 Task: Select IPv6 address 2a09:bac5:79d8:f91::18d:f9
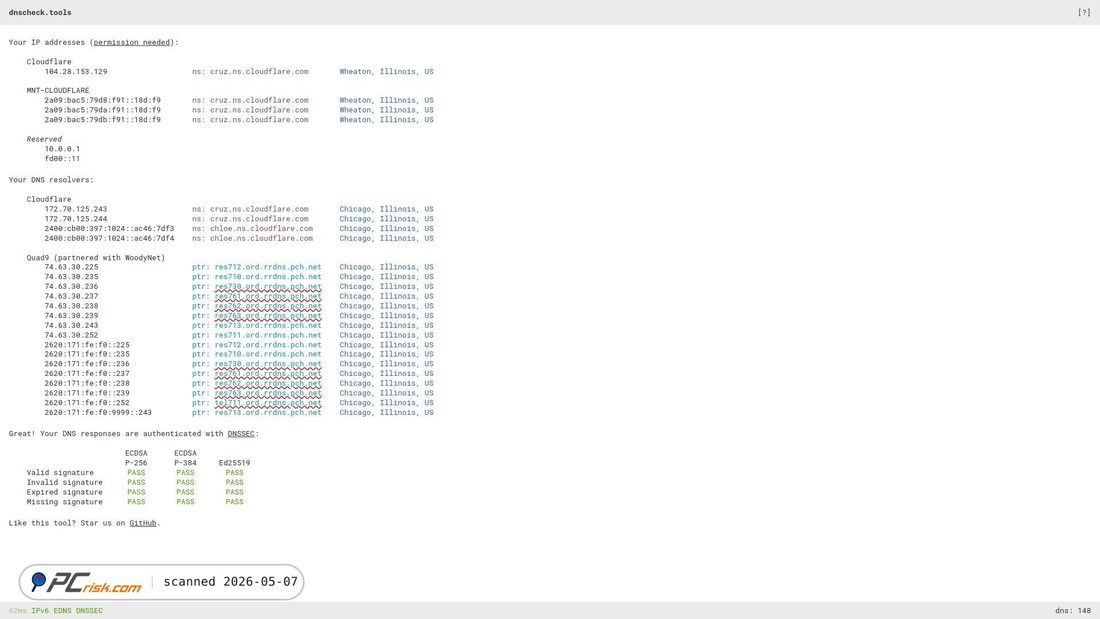pos(102,100)
